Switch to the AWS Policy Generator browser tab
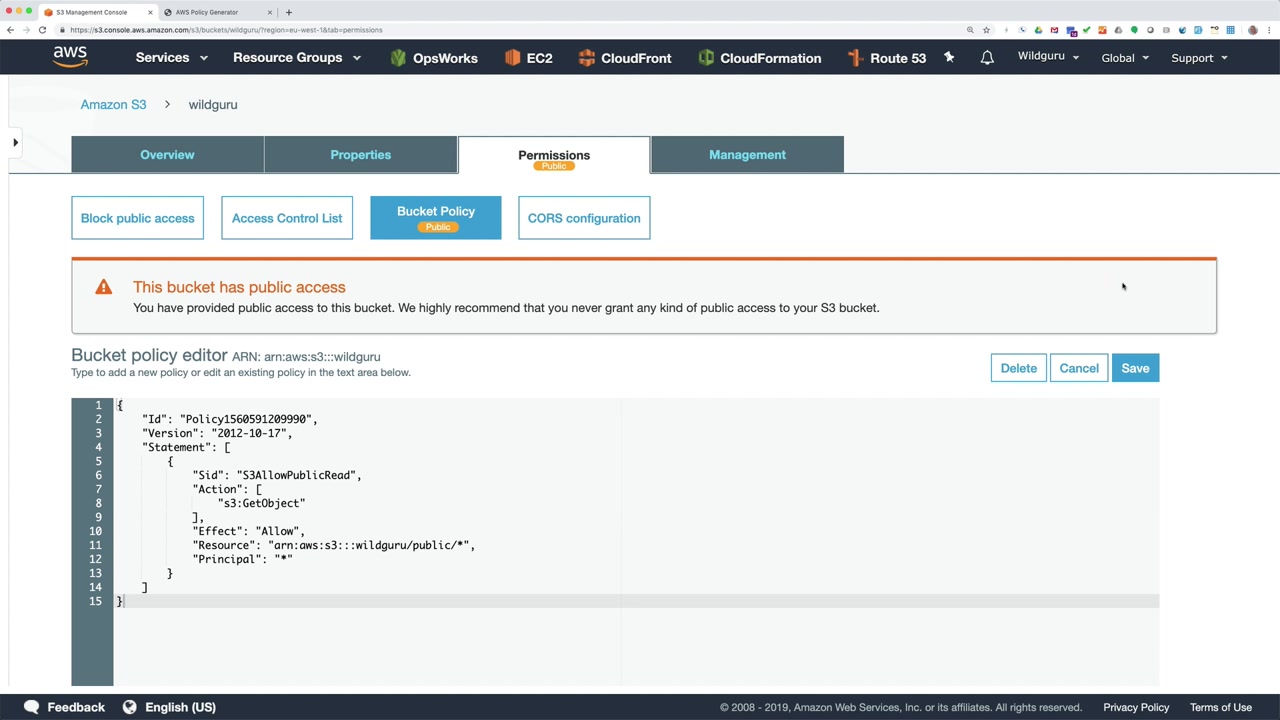The height and width of the screenshot is (720, 1280). click(218, 12)
